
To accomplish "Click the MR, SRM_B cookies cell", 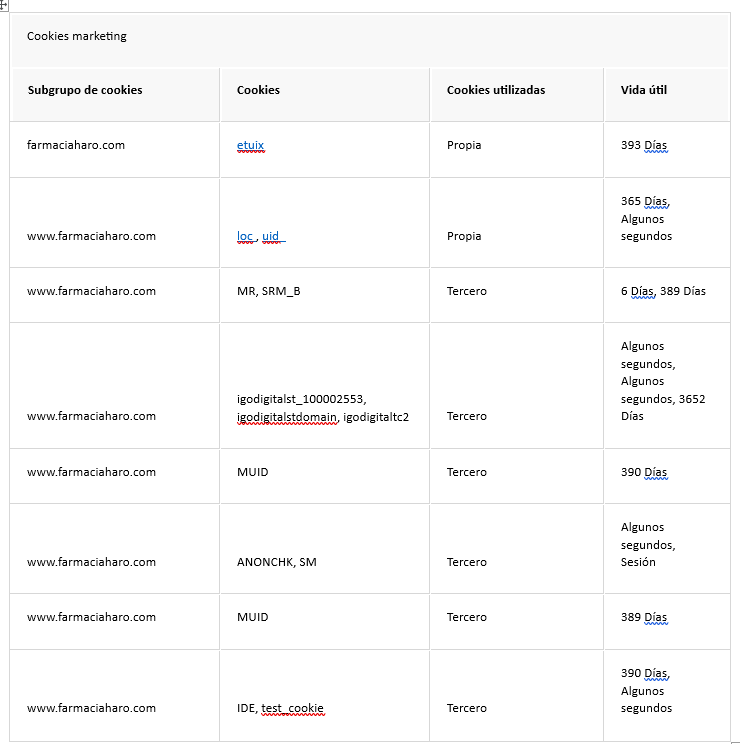I will point(325,295).
